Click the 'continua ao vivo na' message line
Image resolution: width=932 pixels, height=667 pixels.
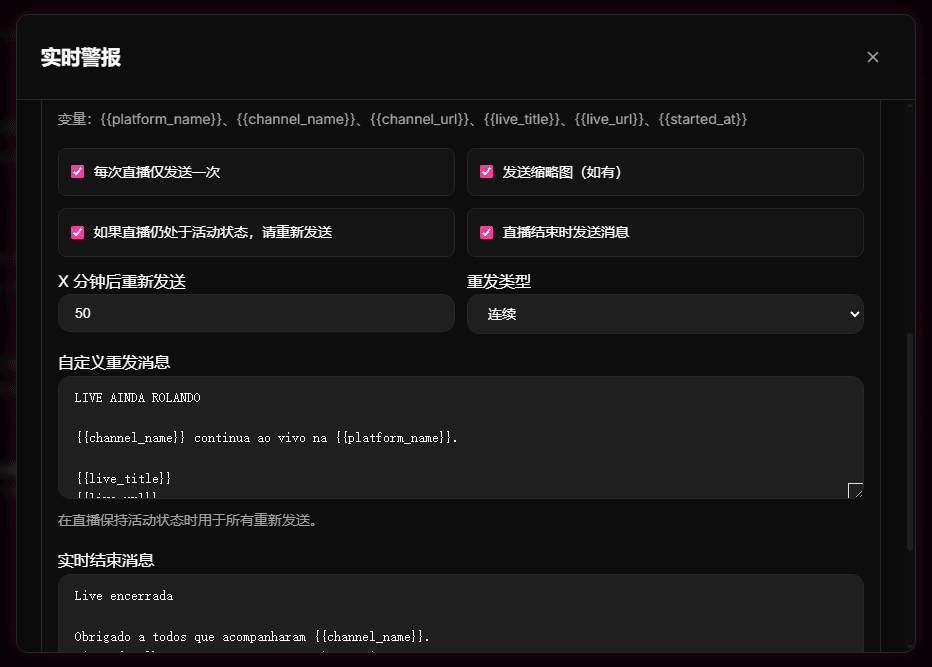click(267, 438)
